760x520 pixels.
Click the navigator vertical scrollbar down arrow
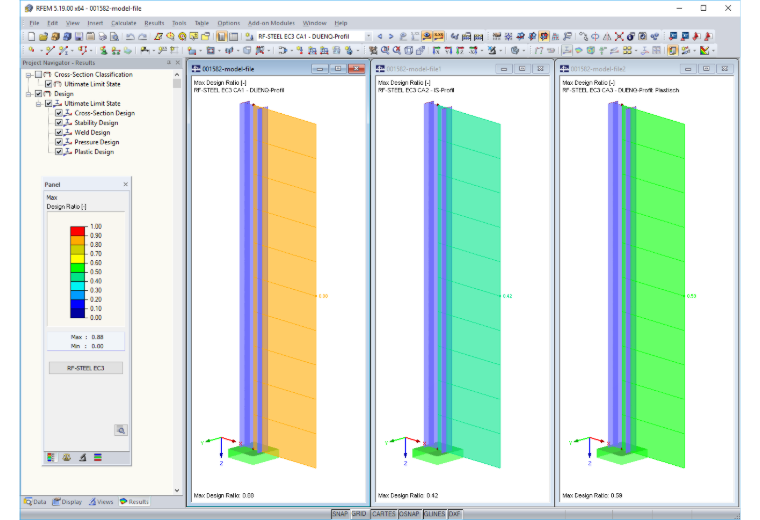click(x=176, y=490)
